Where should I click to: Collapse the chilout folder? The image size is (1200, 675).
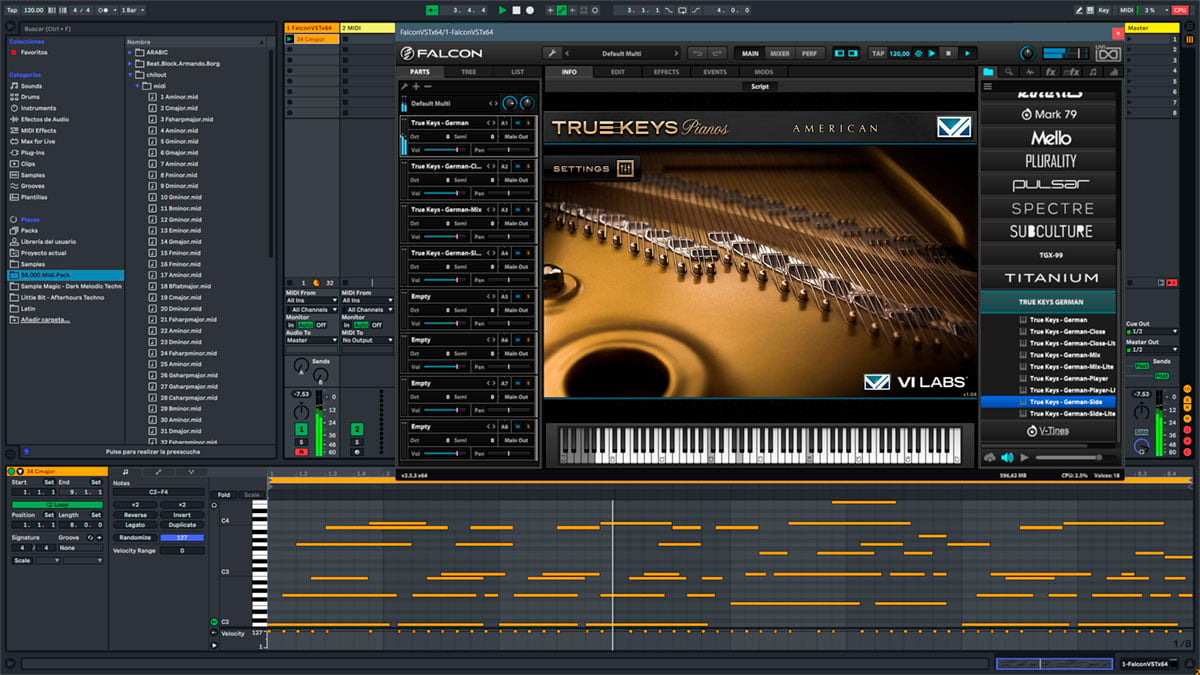[x=130, y=74]
